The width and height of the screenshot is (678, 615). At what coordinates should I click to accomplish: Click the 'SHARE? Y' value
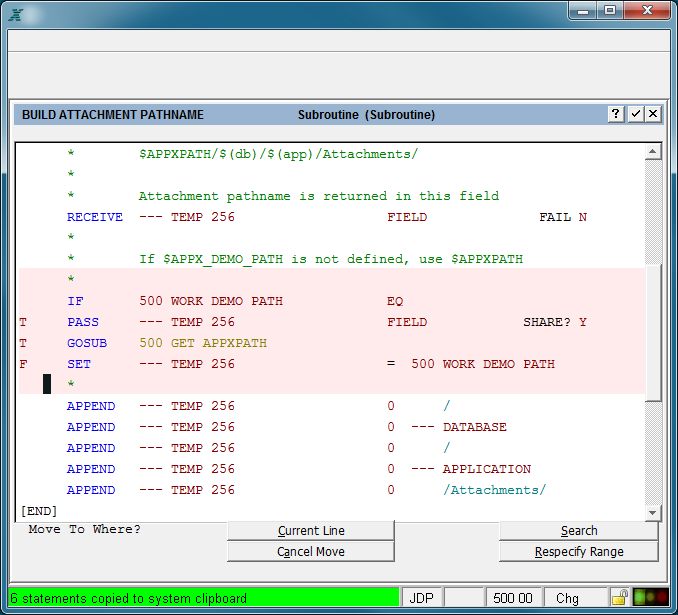pos(555,322)
